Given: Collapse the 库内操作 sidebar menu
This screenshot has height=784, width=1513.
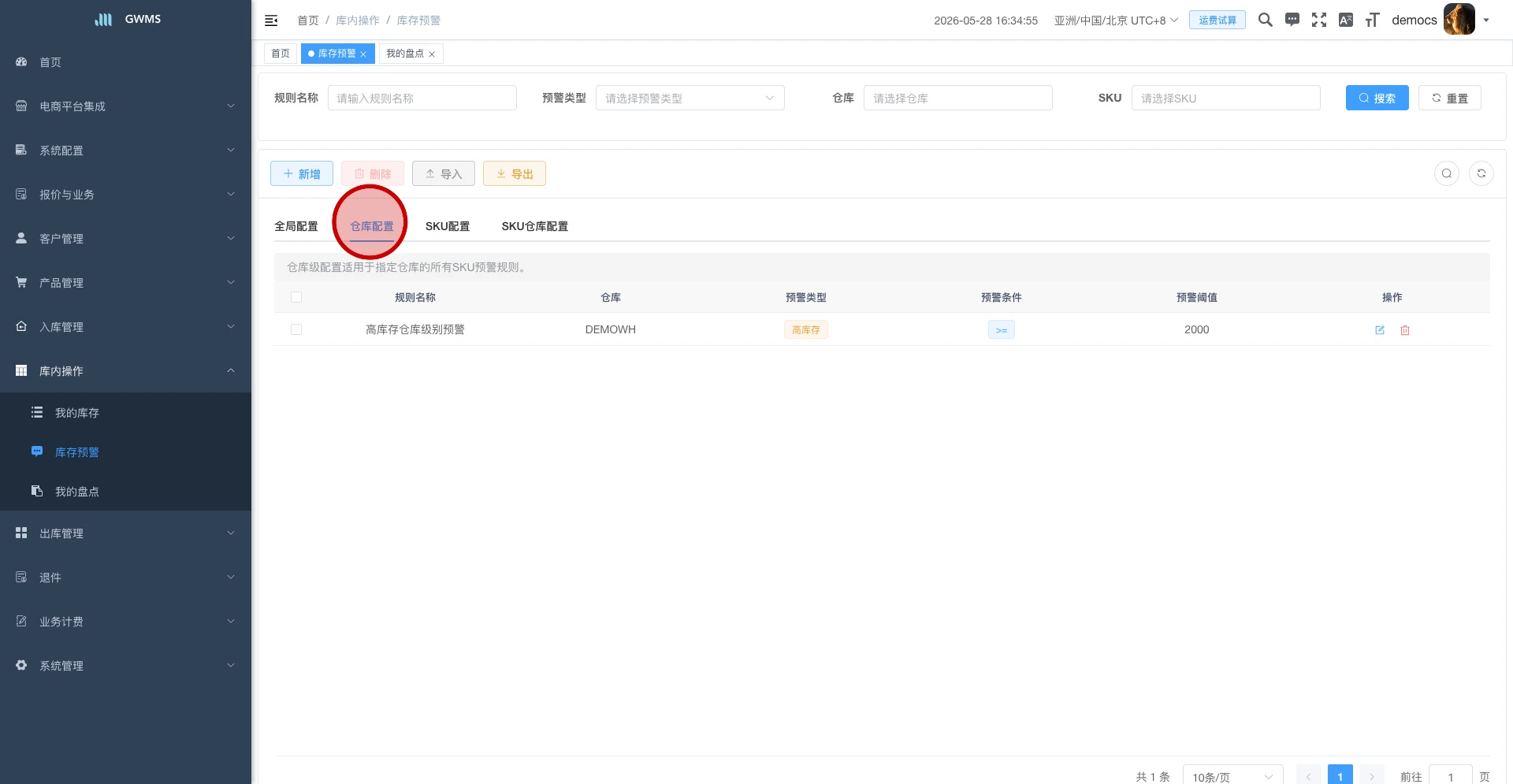Looking at the screenshot, I should 125,371.
